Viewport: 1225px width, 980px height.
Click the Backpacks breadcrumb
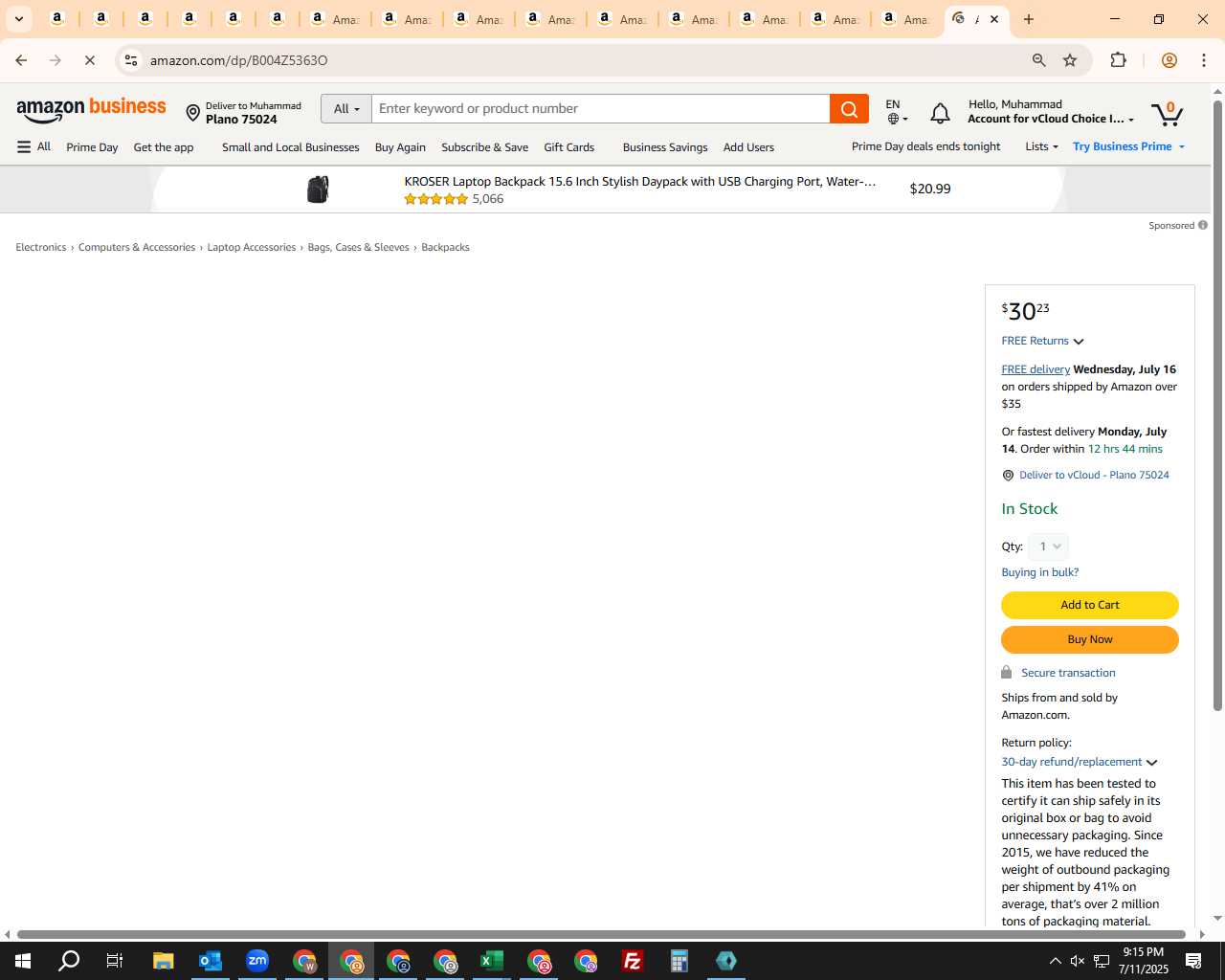[x=445, y=247]
